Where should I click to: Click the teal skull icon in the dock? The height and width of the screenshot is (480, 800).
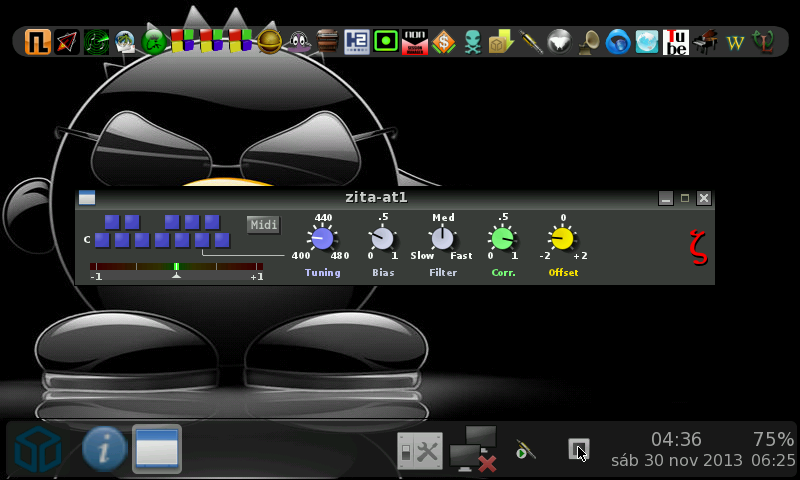click(x=472, y=41)
